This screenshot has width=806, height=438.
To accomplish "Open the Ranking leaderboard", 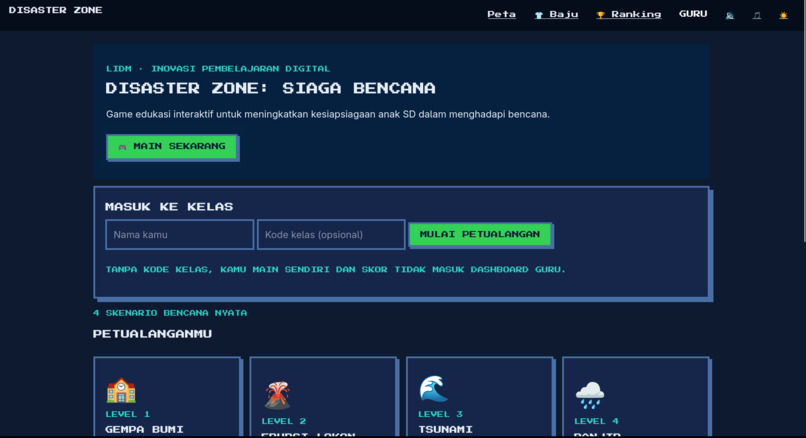I will pyautogui.click(x=629, y=14).
